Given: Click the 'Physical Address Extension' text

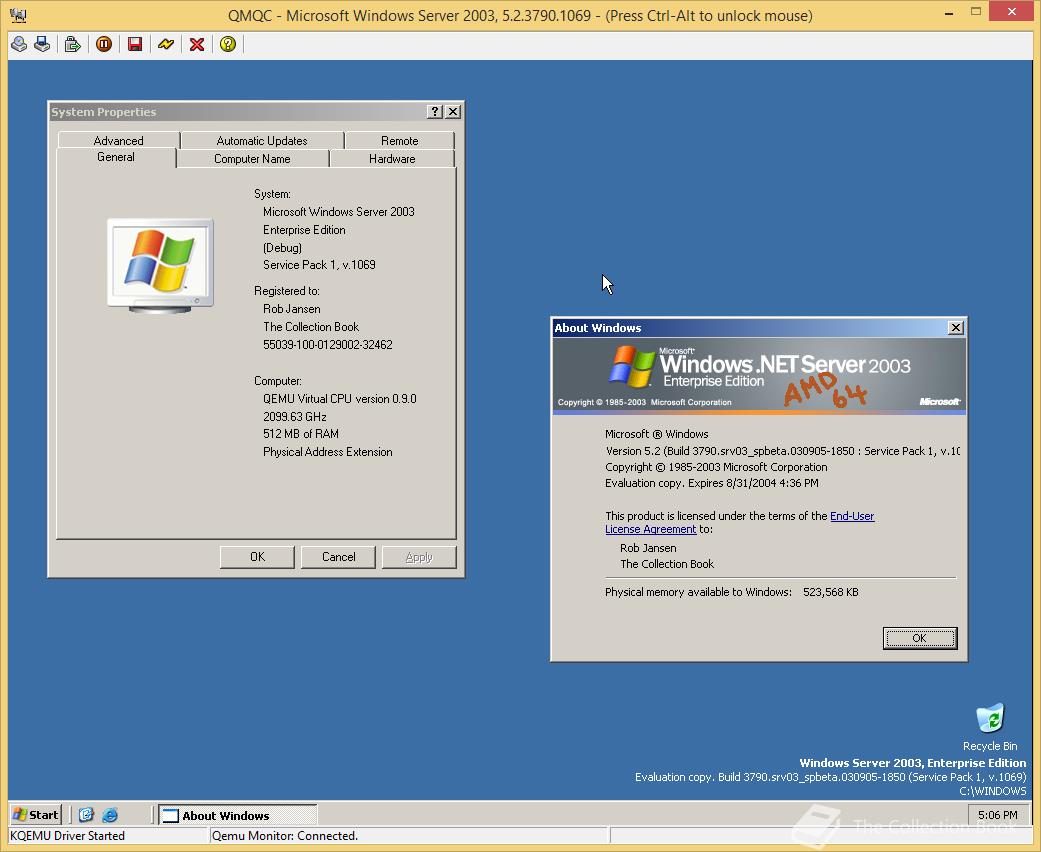Looking at the screenshot, I should point(327,452).
